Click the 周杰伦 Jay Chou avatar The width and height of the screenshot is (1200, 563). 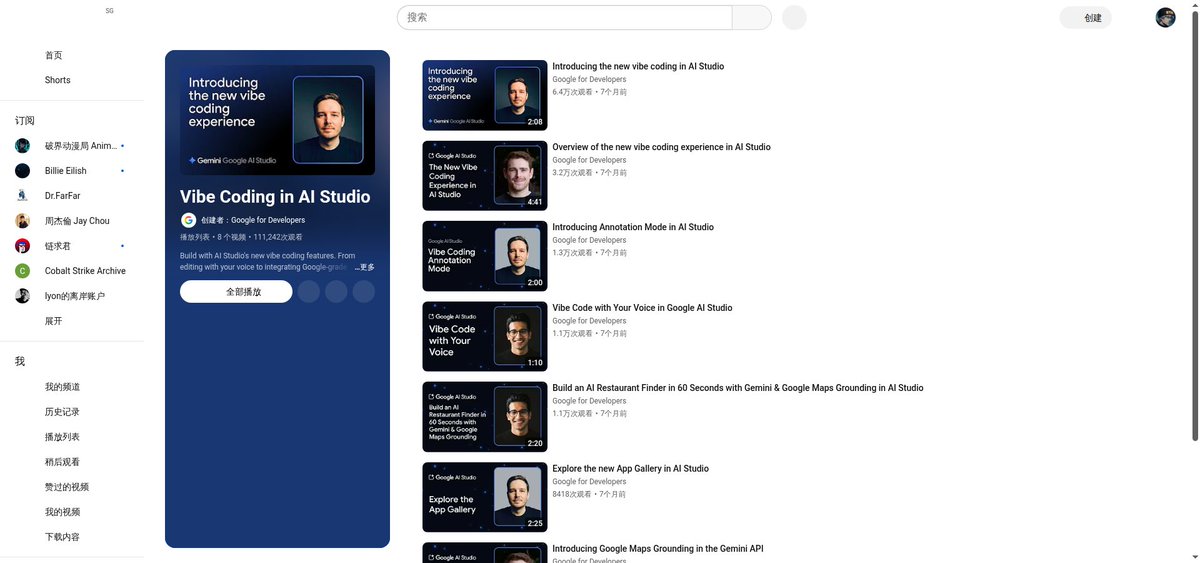[x=22, y=221]
